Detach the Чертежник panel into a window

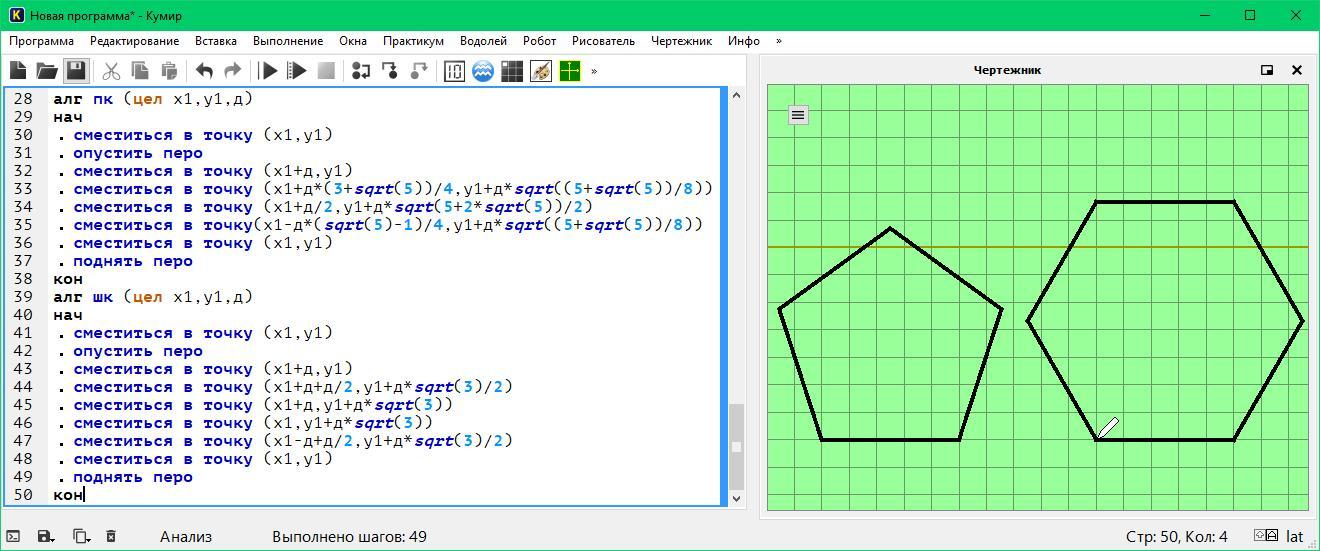coord(1267,70)
